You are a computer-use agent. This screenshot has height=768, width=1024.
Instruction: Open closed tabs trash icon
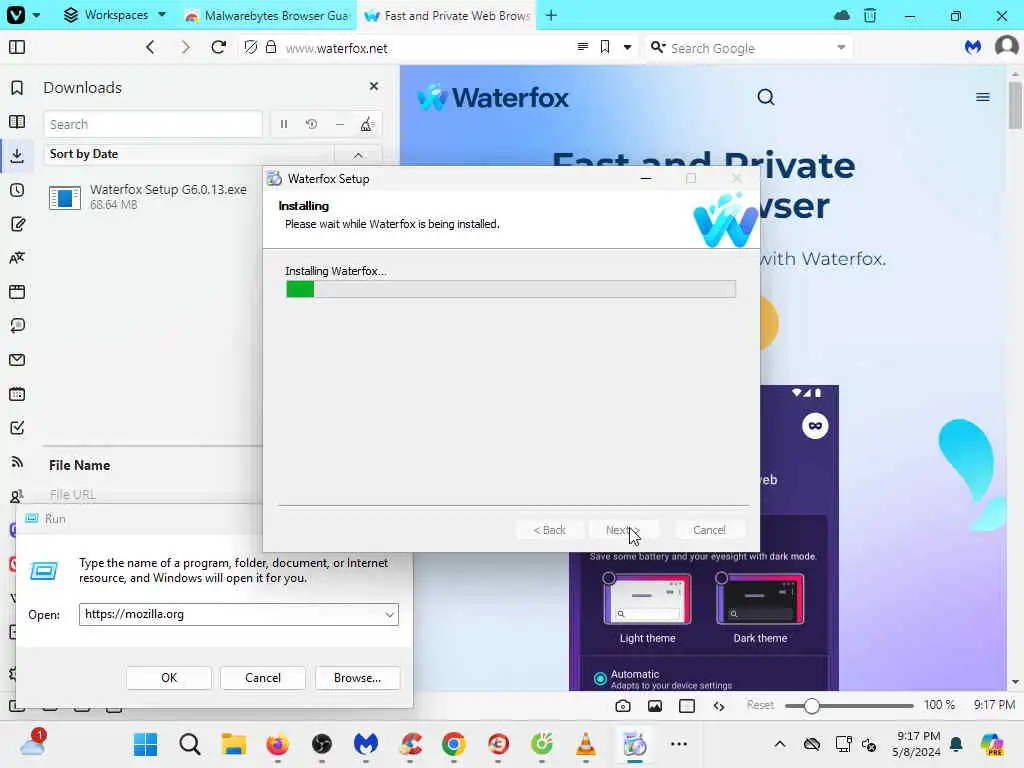[x=870, y=15]
